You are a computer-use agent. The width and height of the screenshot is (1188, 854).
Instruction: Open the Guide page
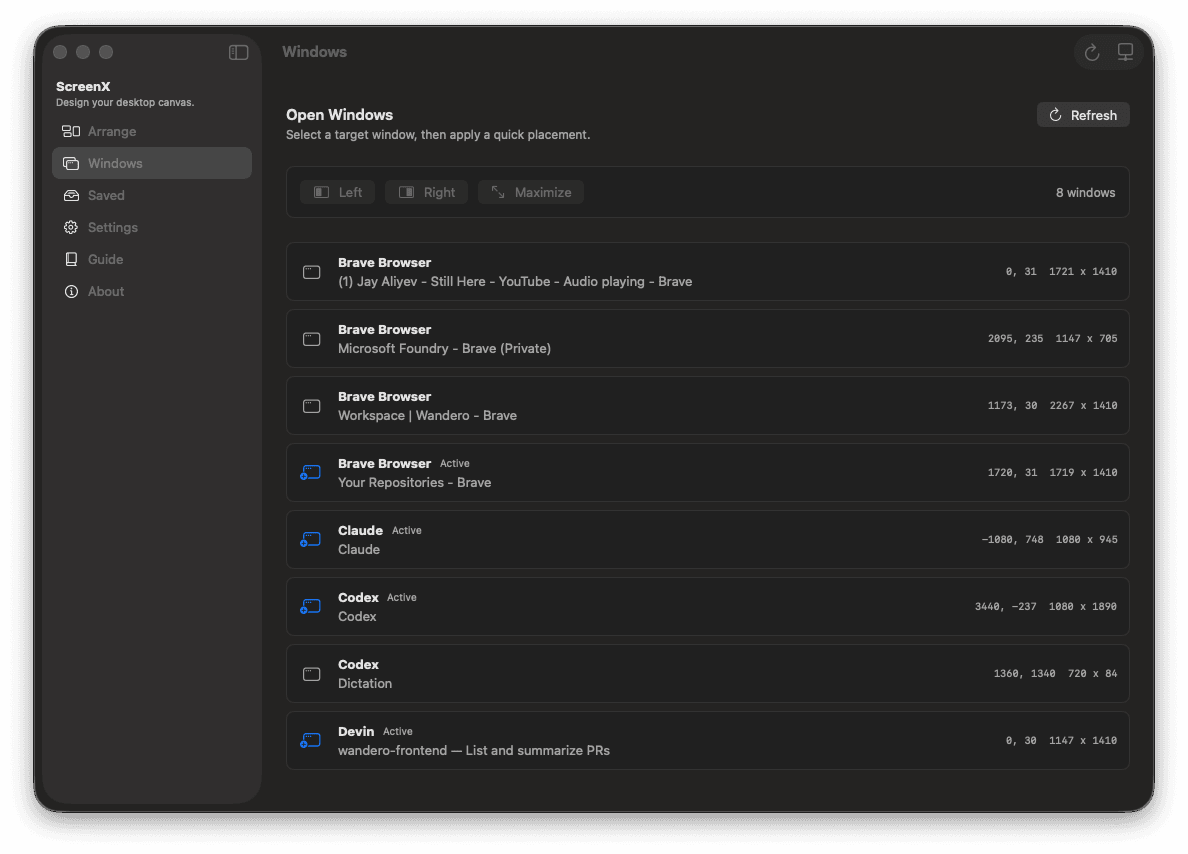(x=152, y=259)
